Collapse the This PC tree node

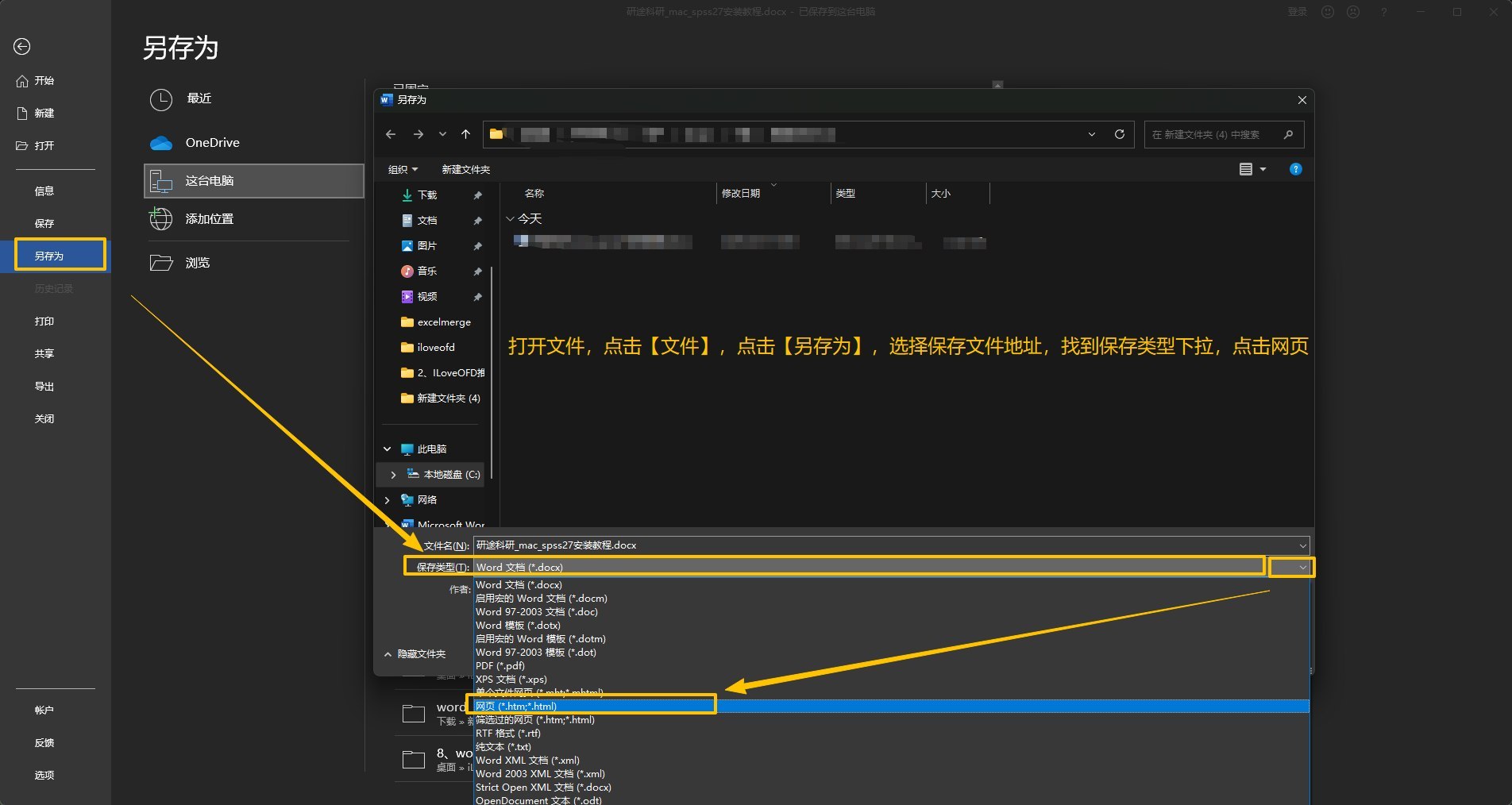click(388, 449)
